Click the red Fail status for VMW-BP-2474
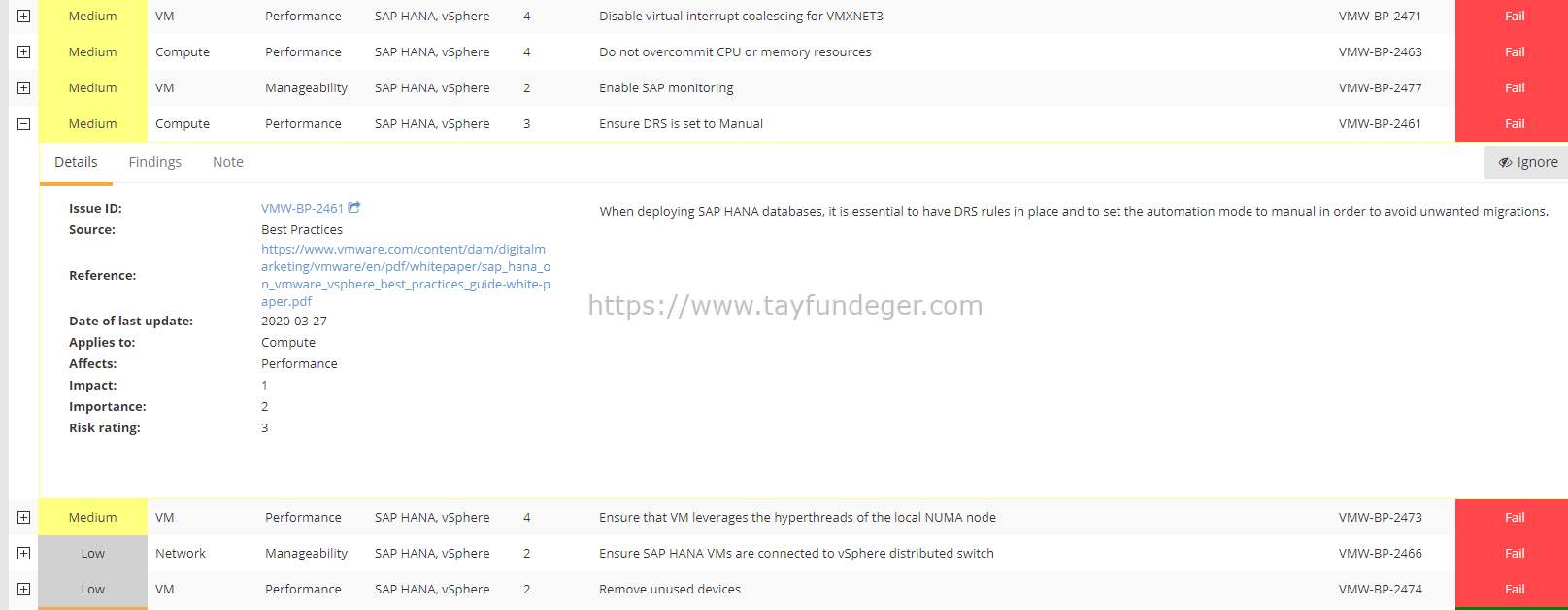This screenshot has height=610, width=1568. point(1512,589)
